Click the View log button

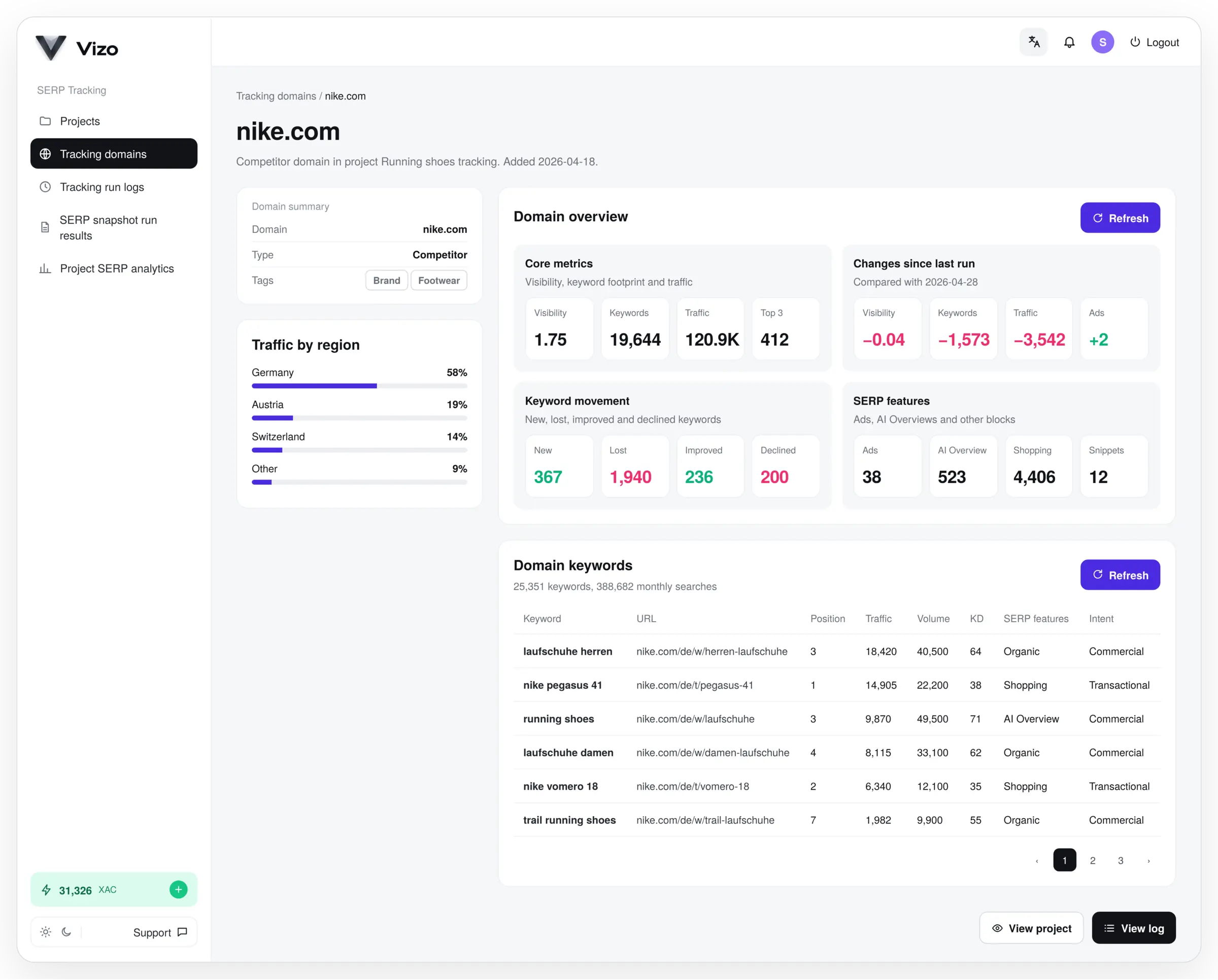[x=1133, y=928]
